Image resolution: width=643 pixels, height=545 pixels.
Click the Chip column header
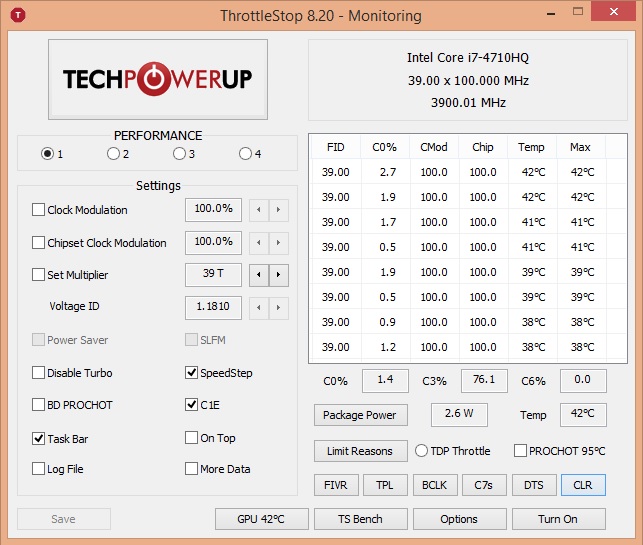[x=483, y=147]
